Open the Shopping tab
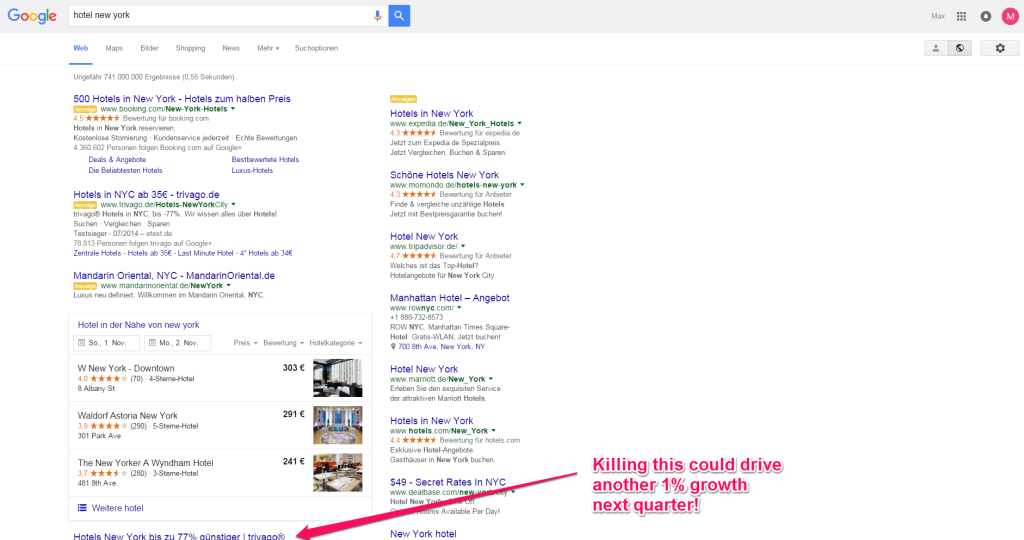 pyautogui.click(x=190, y=48)
